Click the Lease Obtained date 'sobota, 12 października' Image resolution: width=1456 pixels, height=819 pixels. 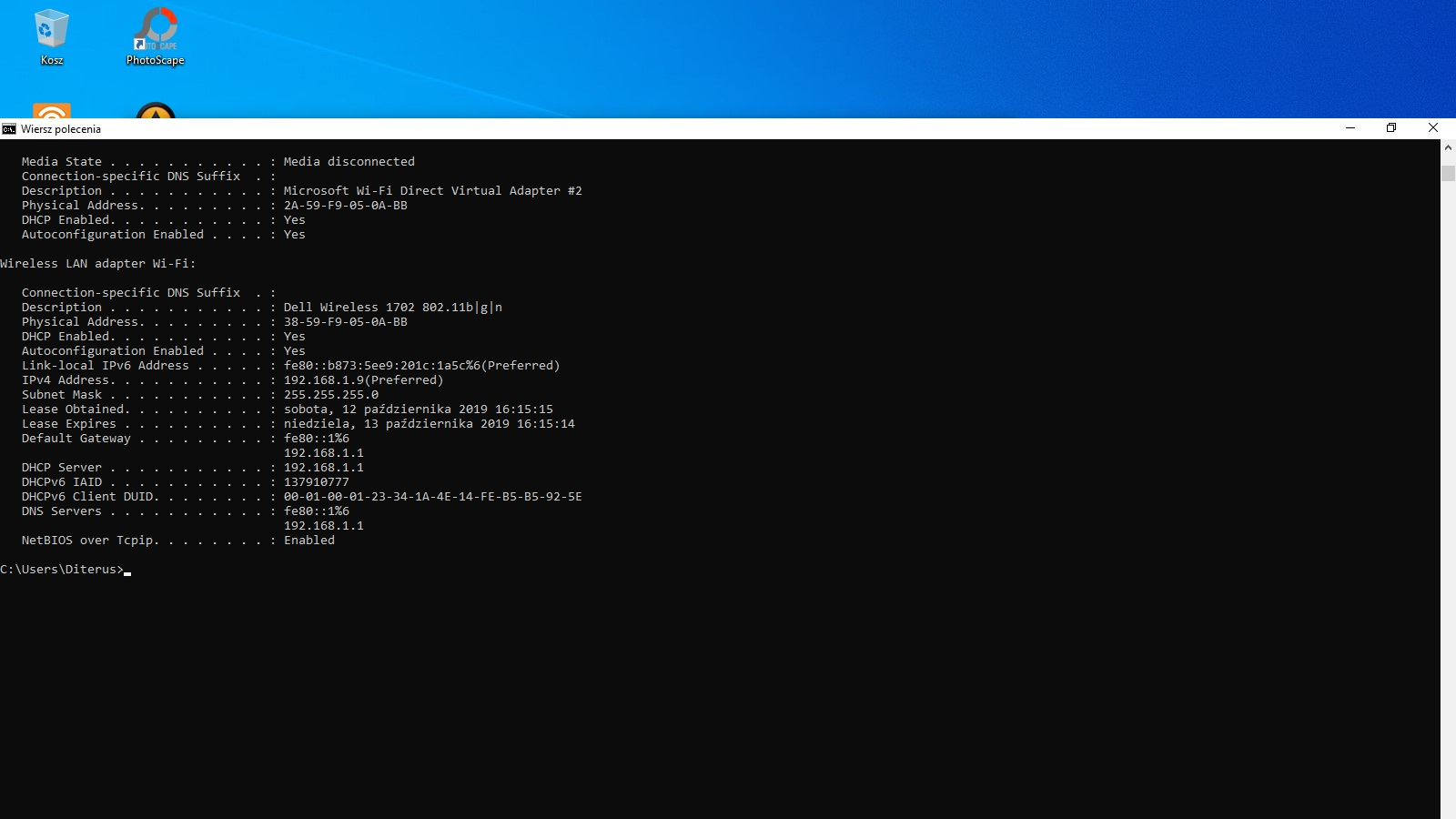pyautogui.click(x=419, y=409)
